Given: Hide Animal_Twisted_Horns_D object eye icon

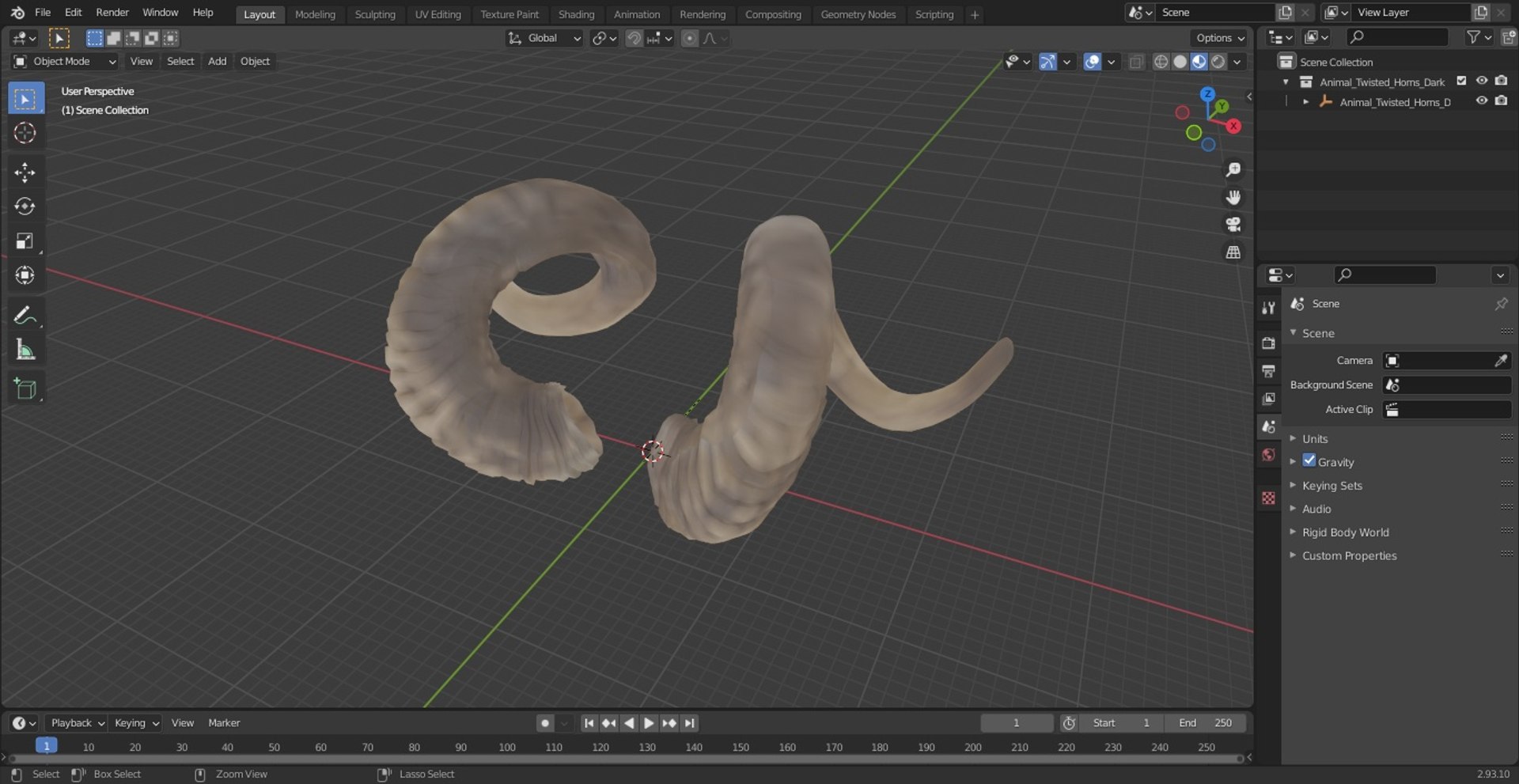Looking at the screenshot, I should click(x=1482, y=100).
